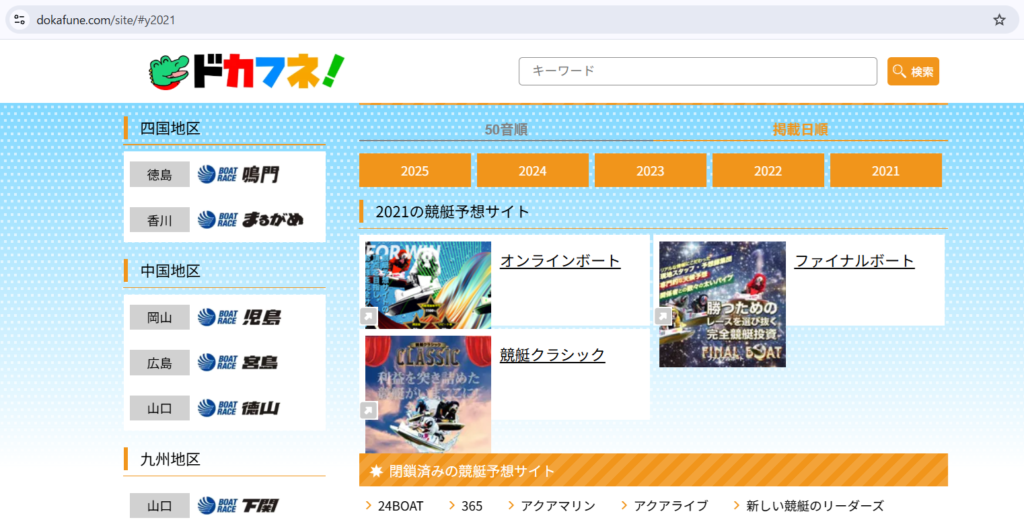Bookmark this page with the star icon
1024x520 pixels.
tap(999, 20)
